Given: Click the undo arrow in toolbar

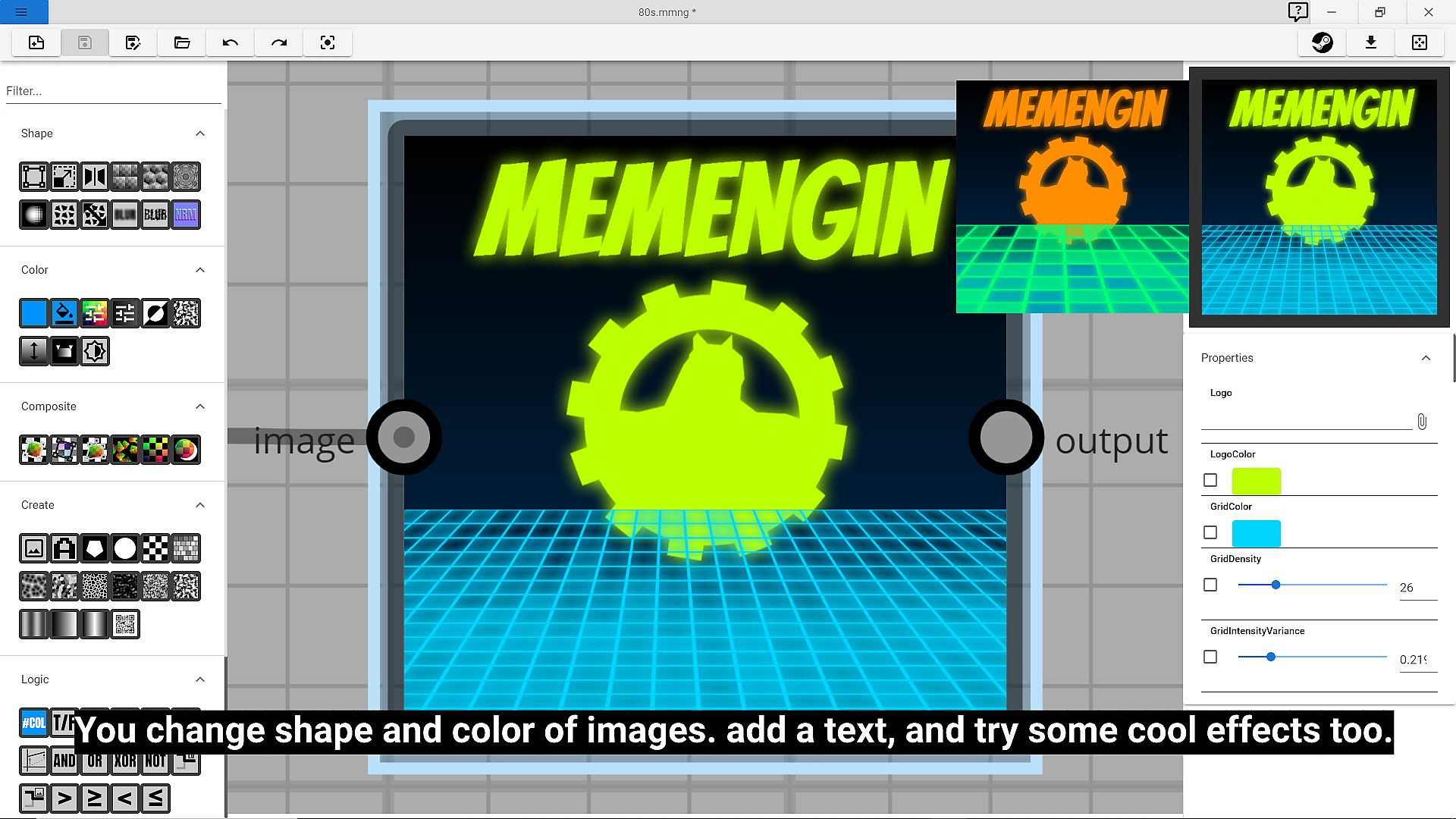Looking at the screenshot, I should 231,42.
